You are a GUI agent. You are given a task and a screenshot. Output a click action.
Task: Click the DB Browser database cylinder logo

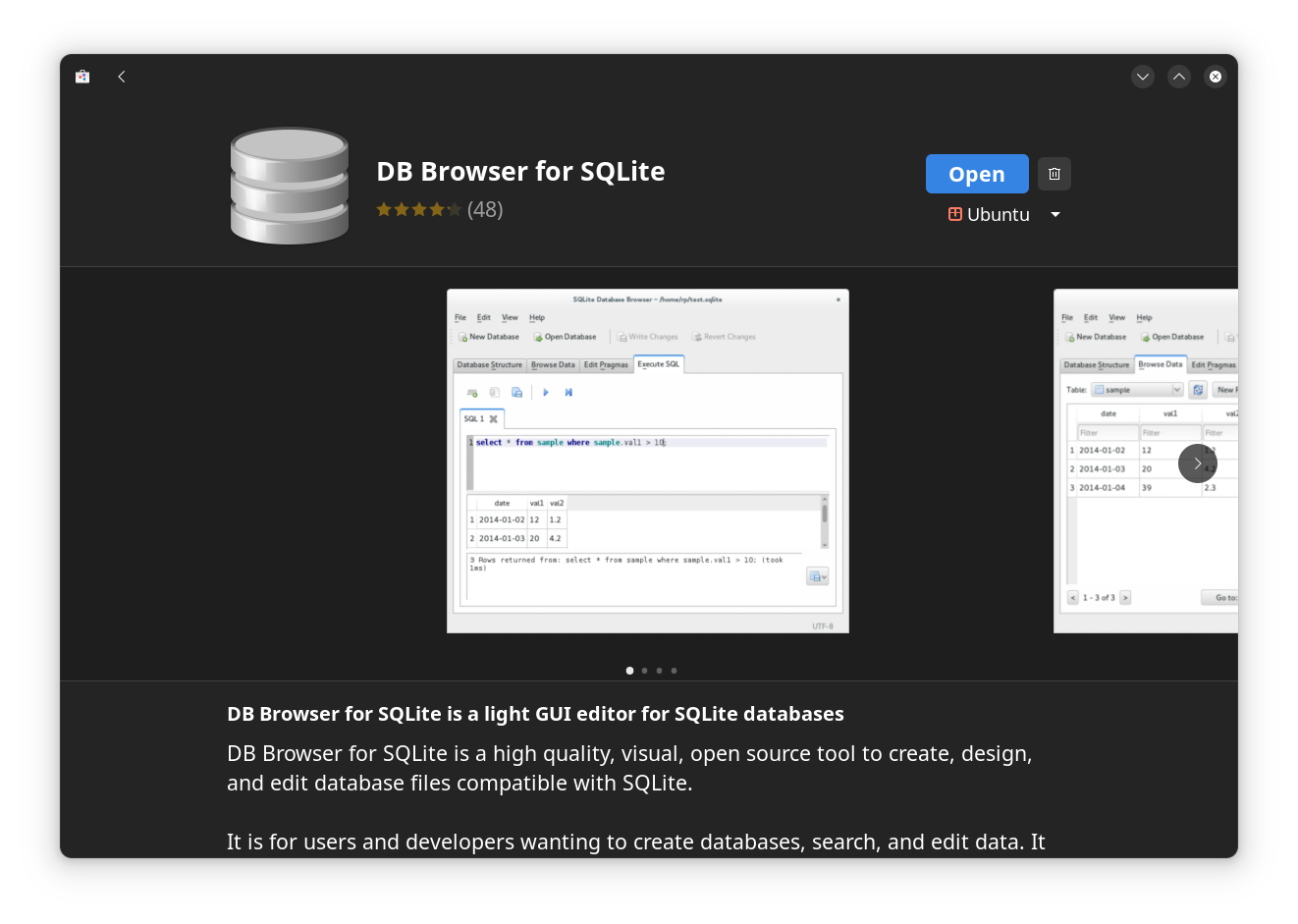290,186
